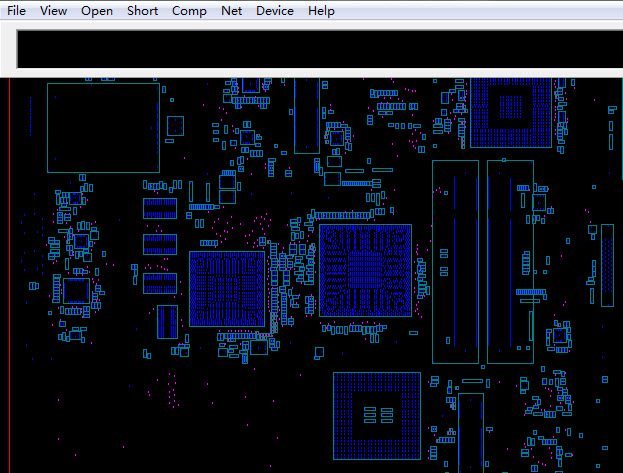
Task: Open the View menu
Action: (53, 11)
